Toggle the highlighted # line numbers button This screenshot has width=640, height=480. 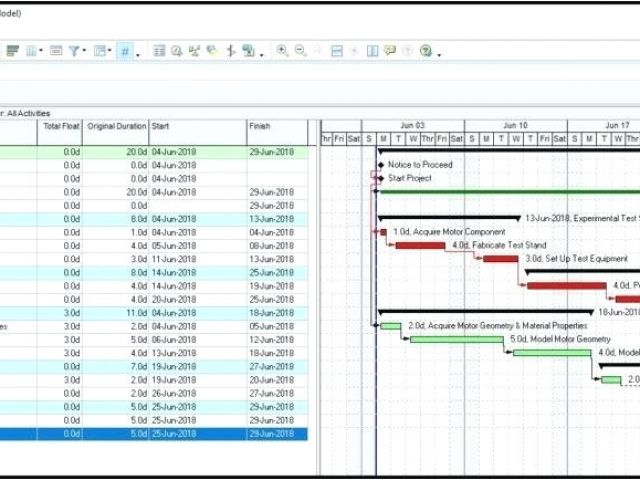click(125, 51)
